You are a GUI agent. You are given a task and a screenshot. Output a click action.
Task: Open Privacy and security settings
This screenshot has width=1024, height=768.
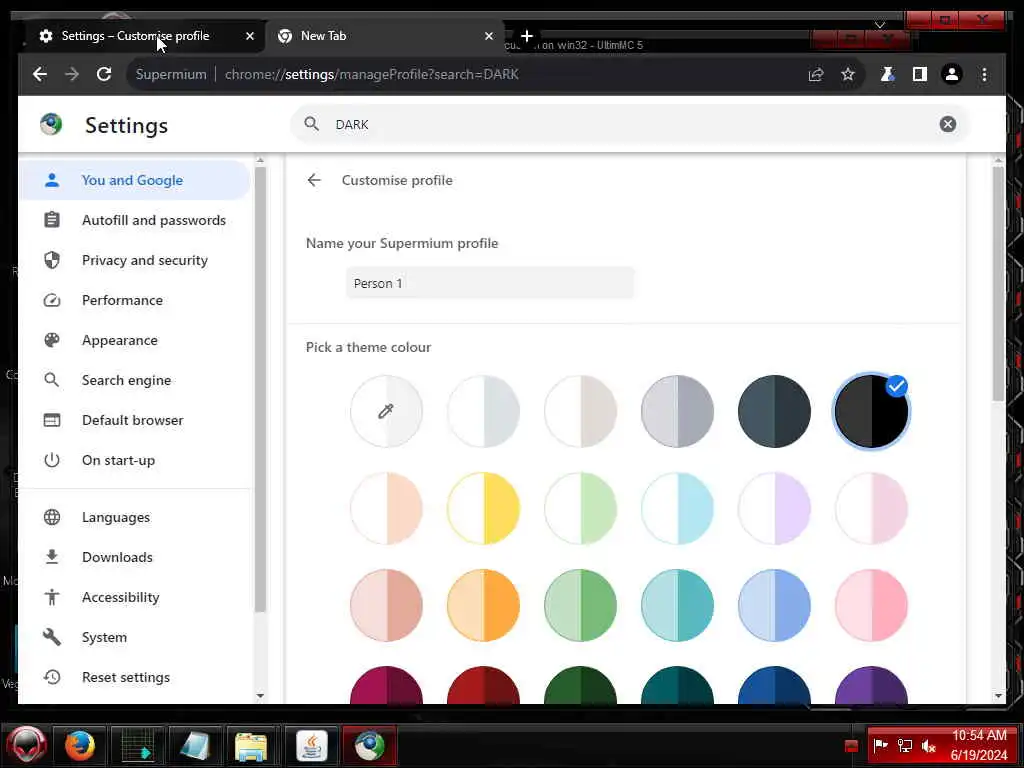135,260
